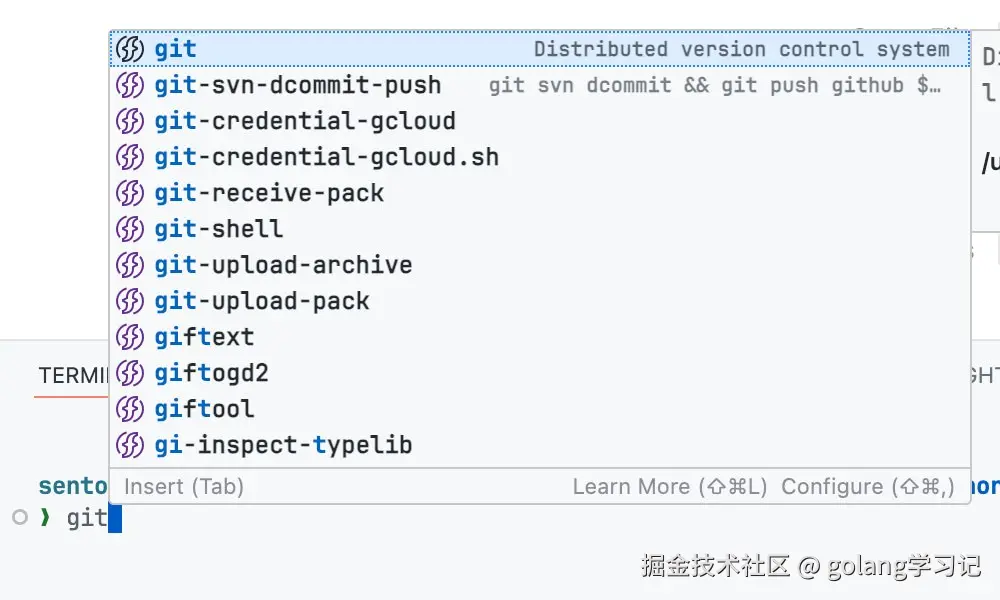The width and height of the screenshot is (1000, 600).
Task: Select the git-credential-gcloud suggestion
Action: point(305,121)
